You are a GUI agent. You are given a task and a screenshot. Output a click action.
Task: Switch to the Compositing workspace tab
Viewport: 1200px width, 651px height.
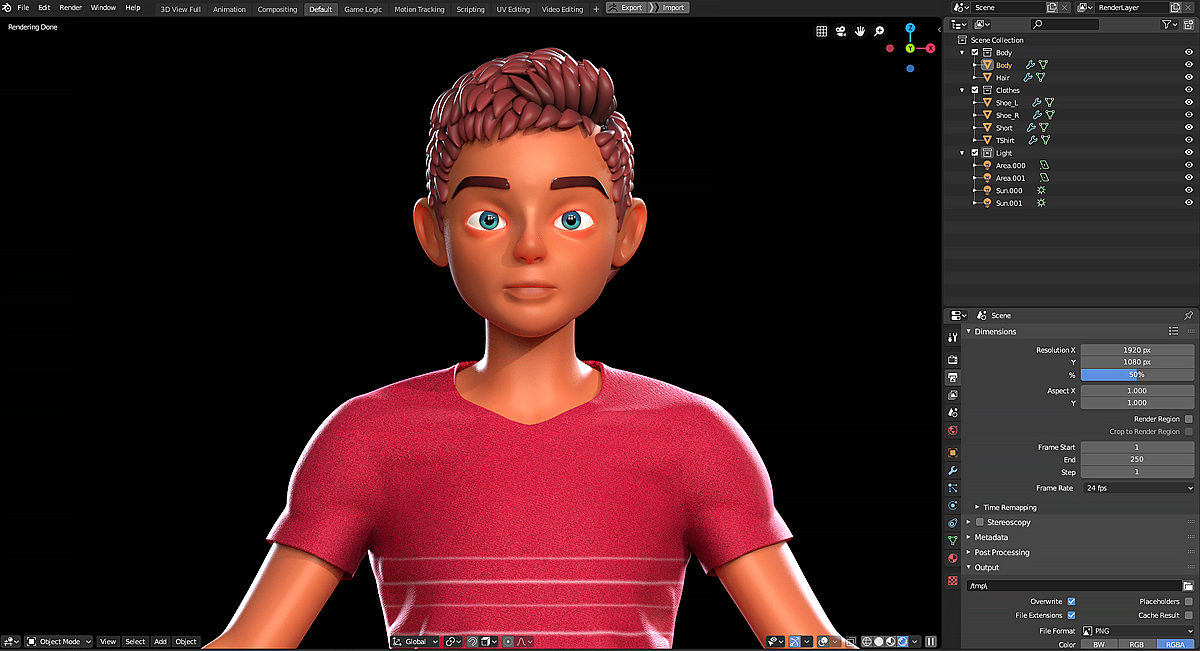tap(277, 9)
